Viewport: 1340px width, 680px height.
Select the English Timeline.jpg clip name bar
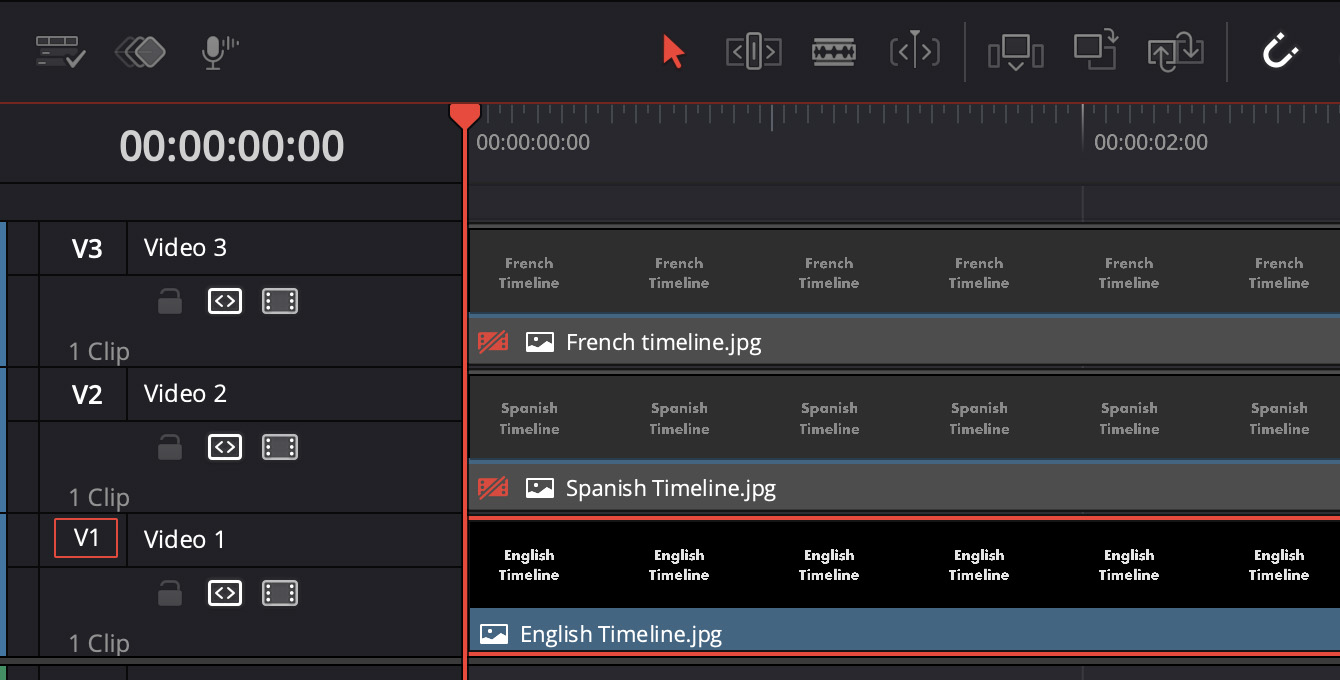click(x=620, y=634)
